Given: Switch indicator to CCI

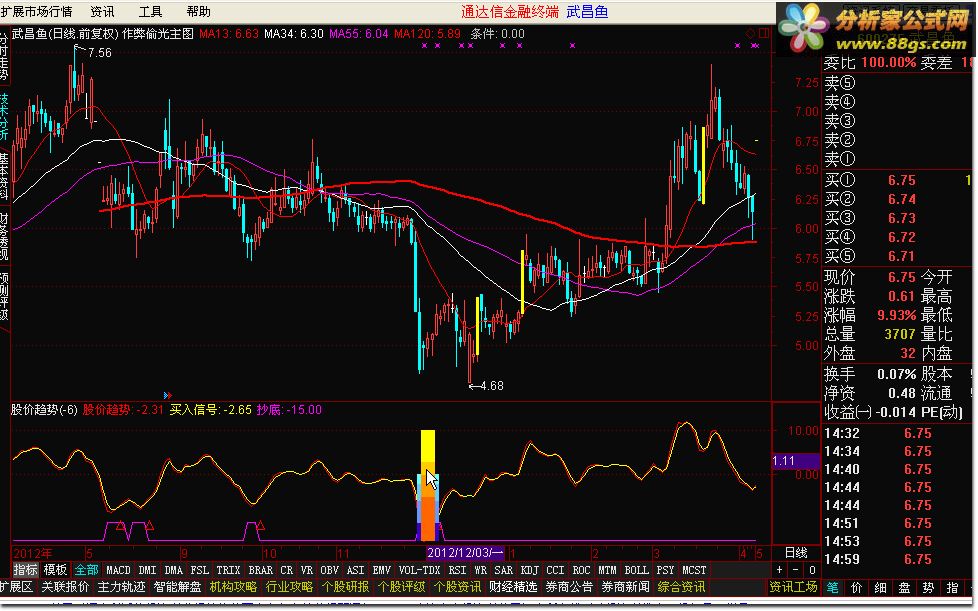Looking at the screenshot, I should 555,570.
